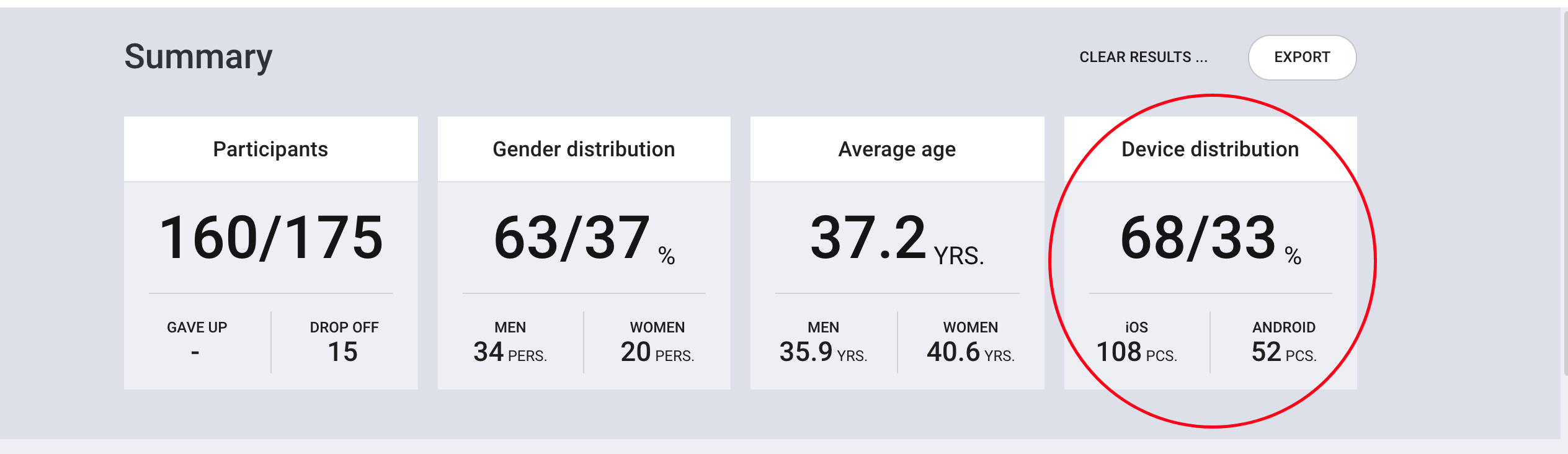Select the Participants card header
Image resolution: width=1568 pixels, height=454 pixels.
pyautogui.click(x=271, y=149)
